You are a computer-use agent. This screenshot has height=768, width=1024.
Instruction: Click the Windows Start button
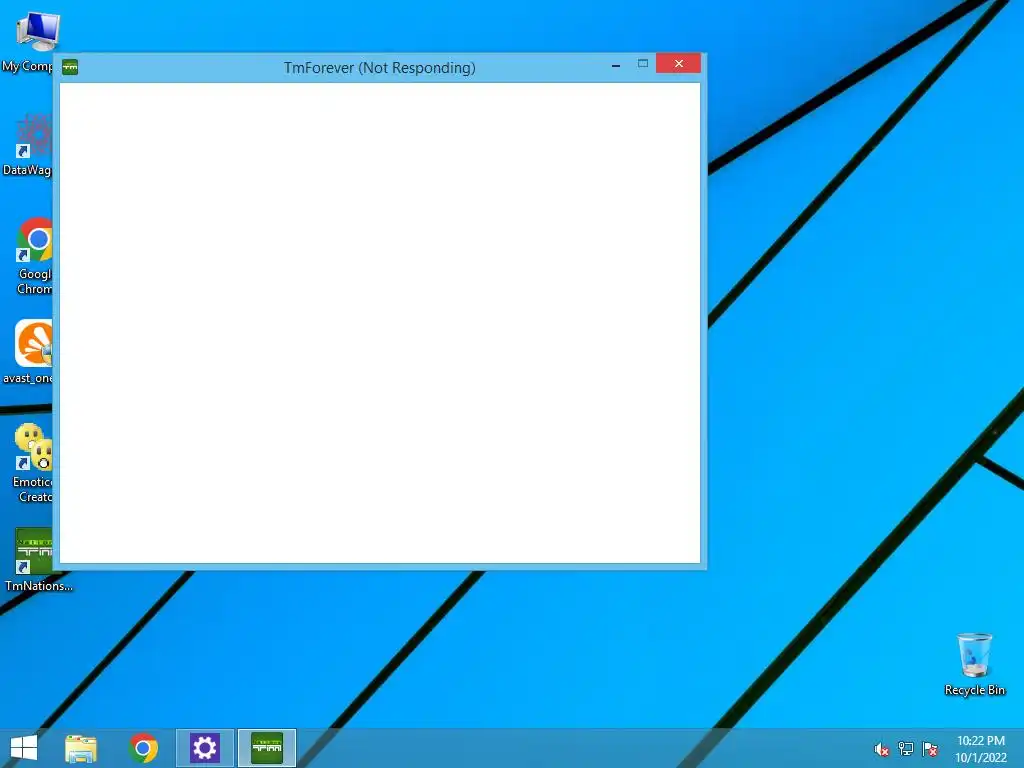[24, 748]
